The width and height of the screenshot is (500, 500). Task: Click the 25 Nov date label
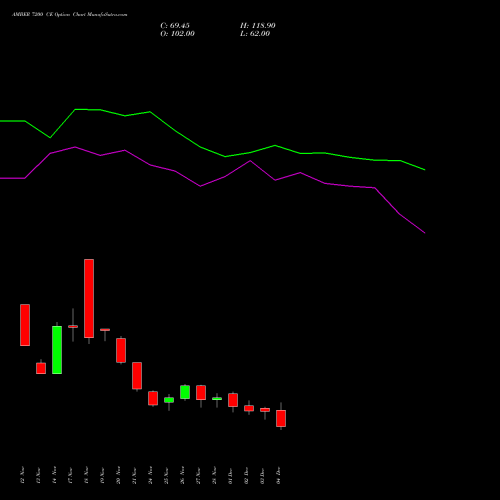[x=166, y=475]
